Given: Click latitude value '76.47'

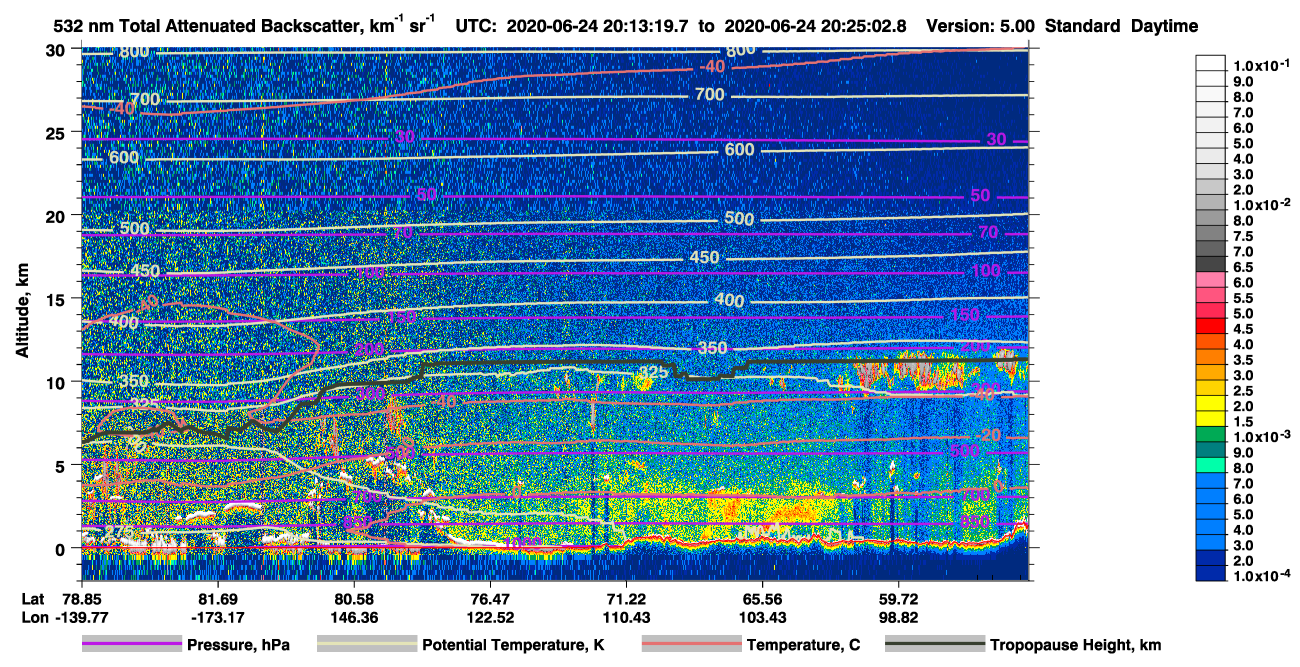Looking at the screenshot, I should tap(490, 598).
